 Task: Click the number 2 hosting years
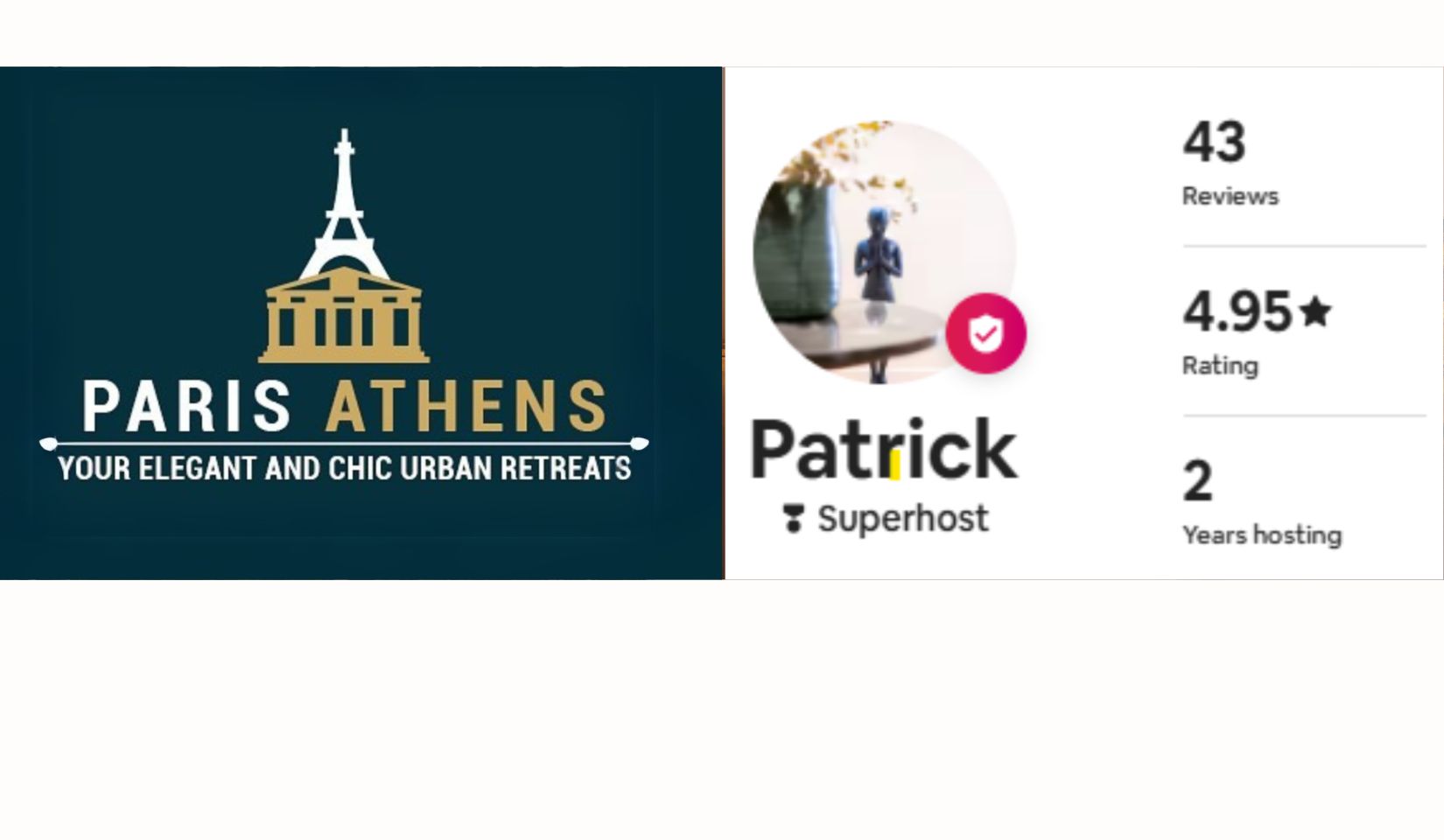coord(1198,480)
